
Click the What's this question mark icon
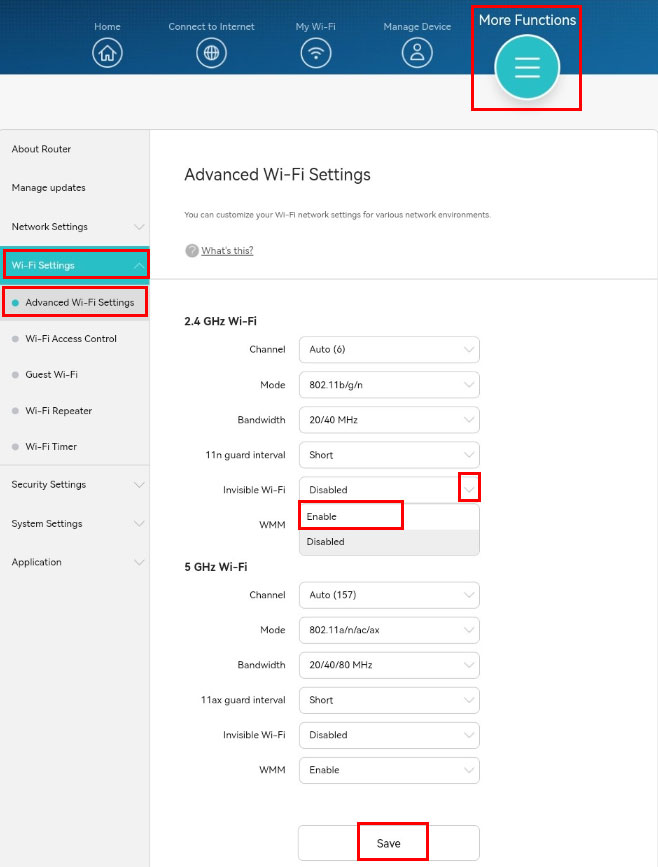pyautogui.click(x=192, y=251)
